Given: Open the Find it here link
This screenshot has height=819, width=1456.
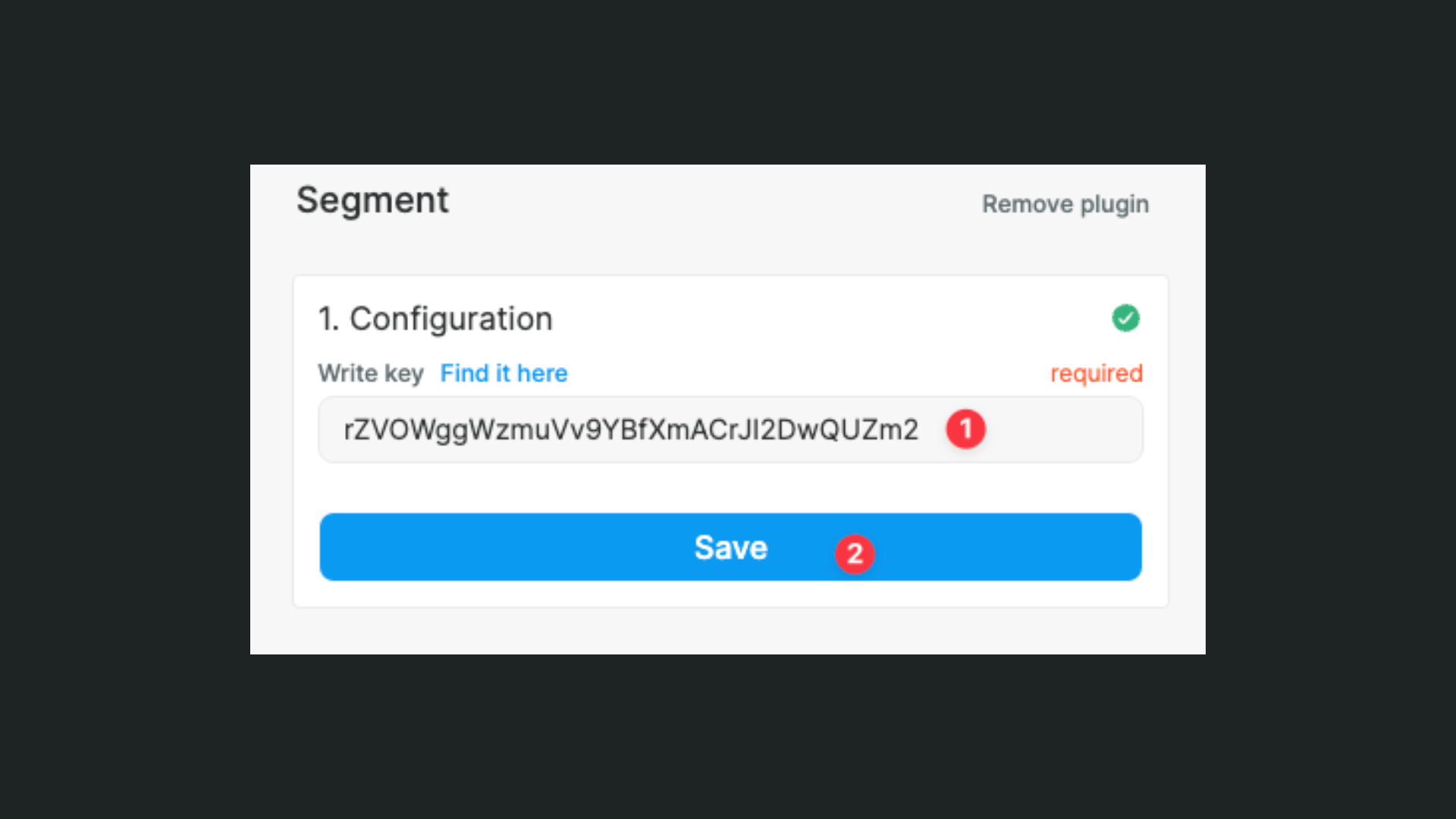Looking at the screenshot, I should click(x=503, y=372).
